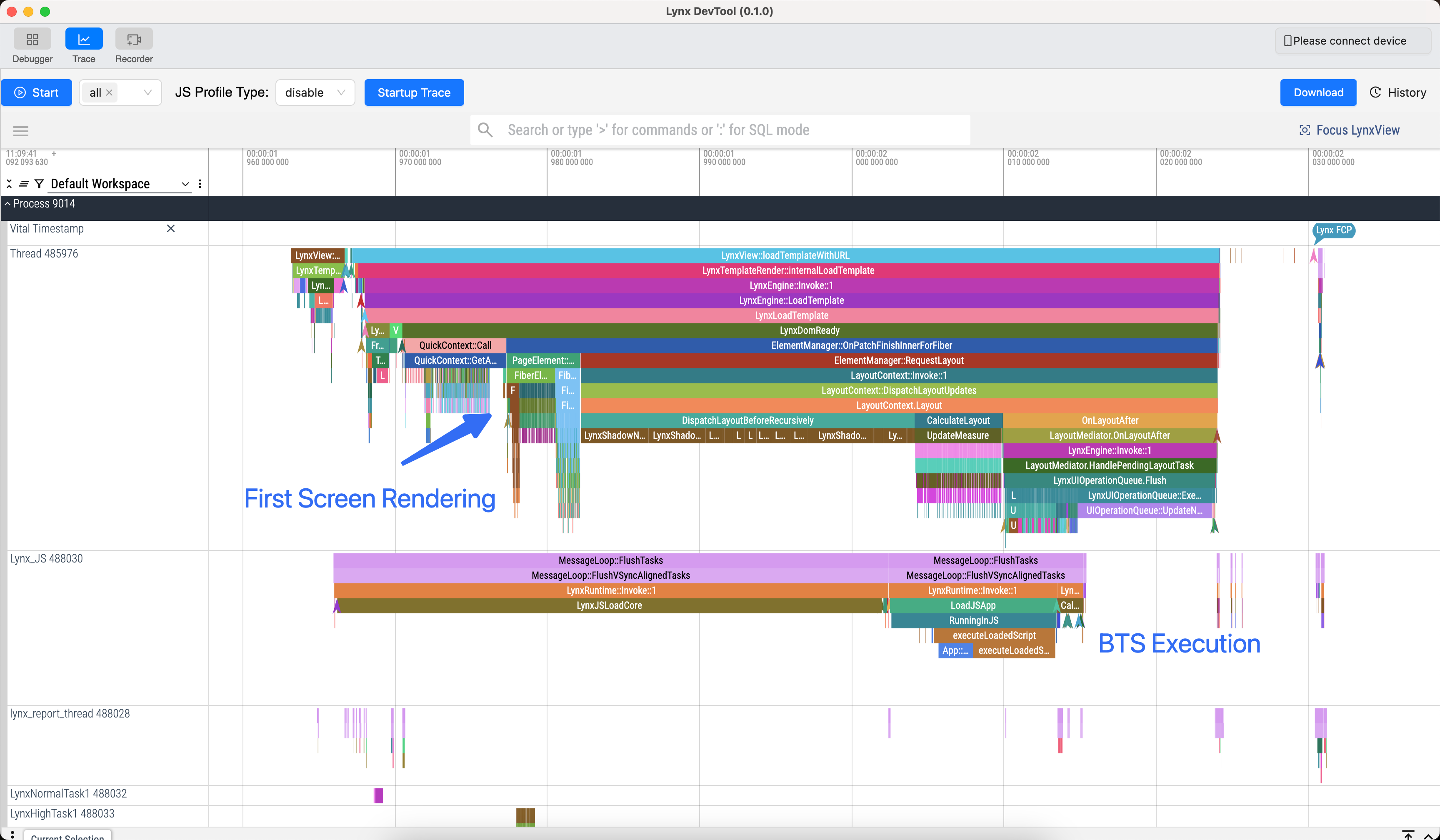Open the Debugger panel
The height and width of the screenshot is (840, 1440).
point(32,46)
